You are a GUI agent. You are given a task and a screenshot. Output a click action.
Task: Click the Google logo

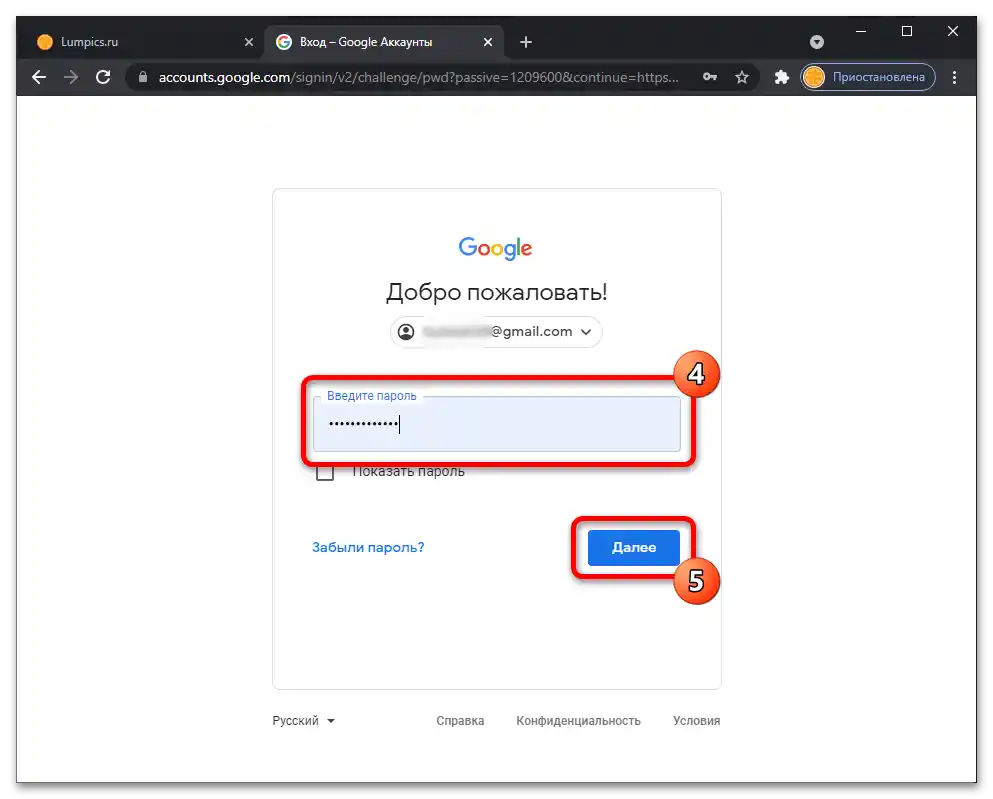(495, 248)
